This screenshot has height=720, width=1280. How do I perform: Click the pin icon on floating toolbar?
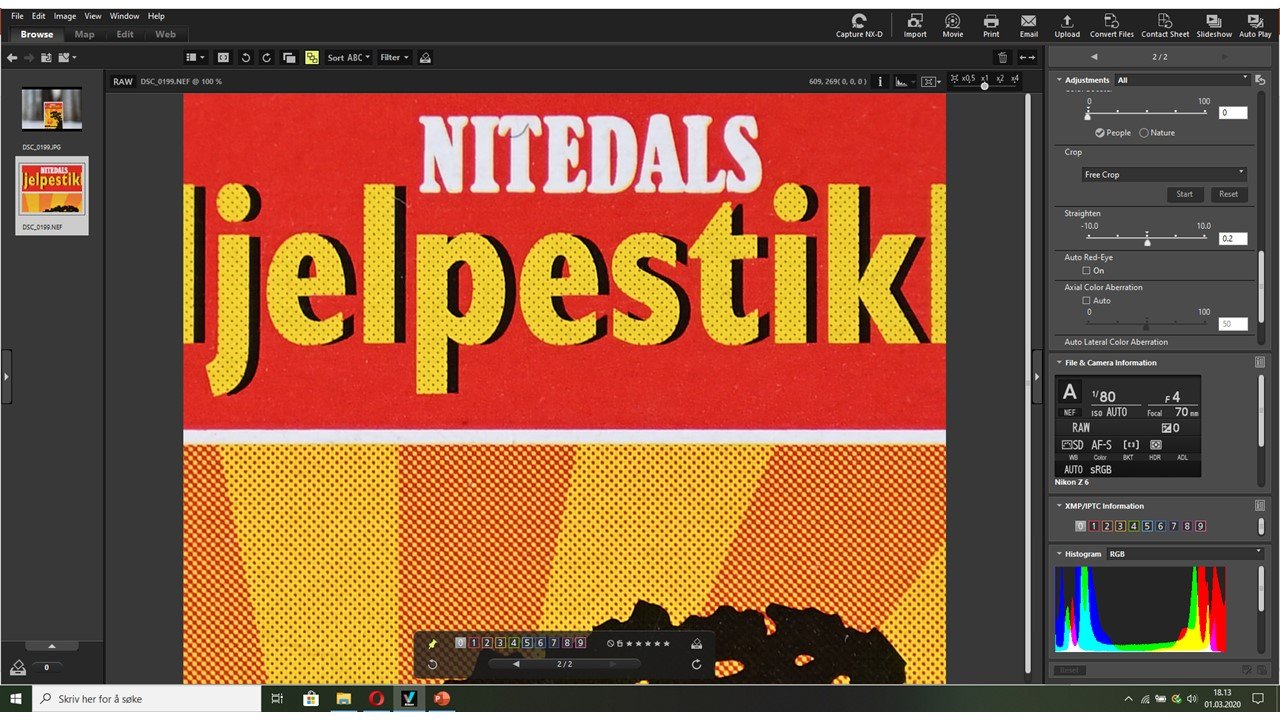[433, 643]
